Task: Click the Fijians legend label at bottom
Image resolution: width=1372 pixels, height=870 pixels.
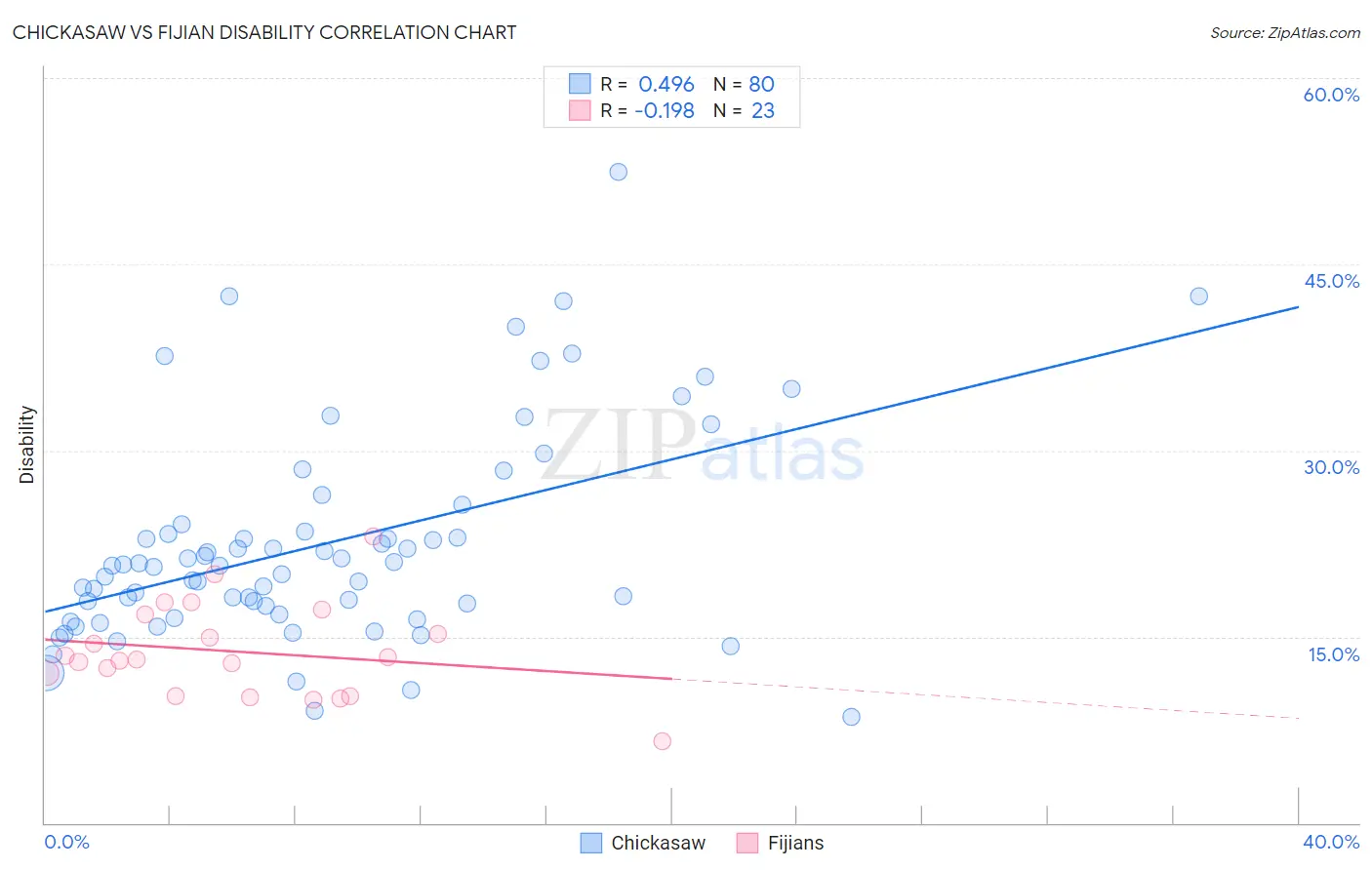Action: coord(795,843)
